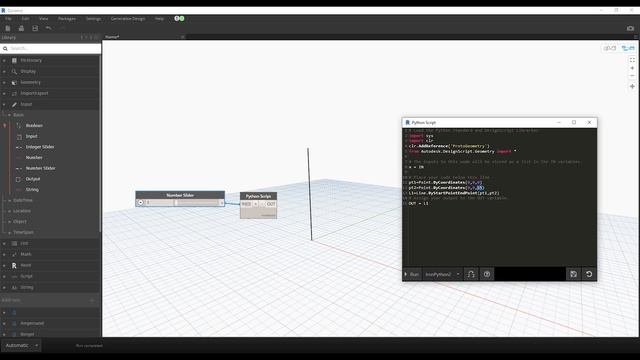Viewport: 640px width, 360px height.
Task: Expand the Location subcategory
Action: point(9,211)
